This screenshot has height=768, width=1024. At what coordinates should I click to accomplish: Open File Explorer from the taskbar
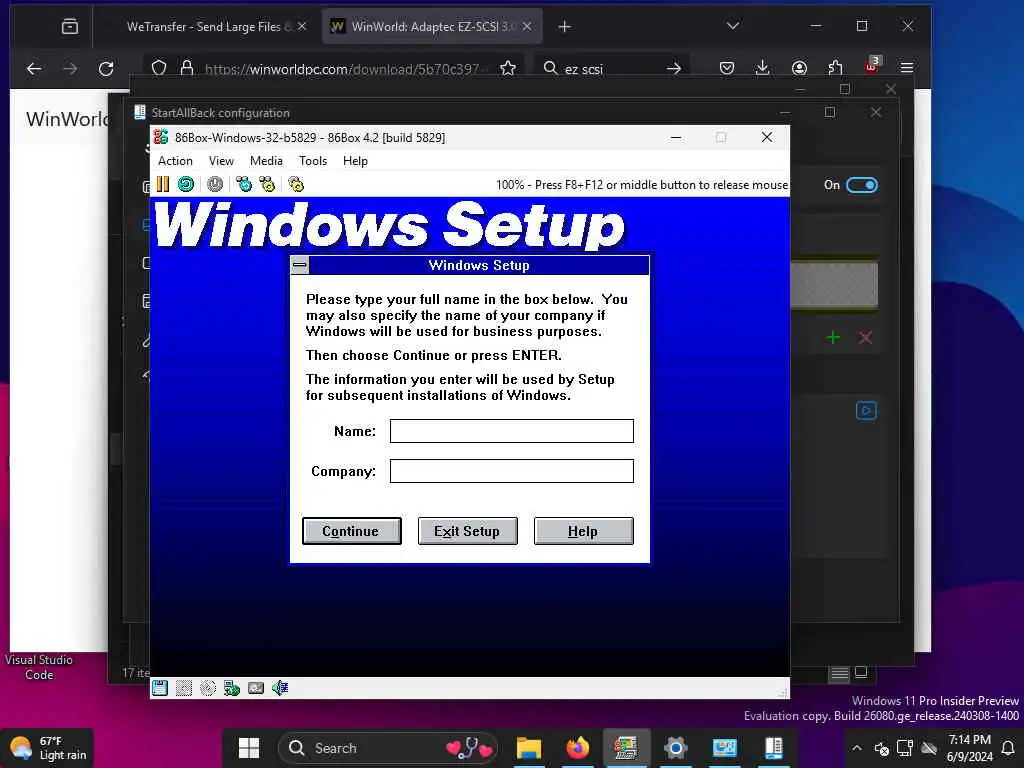[x=529, y=748]
